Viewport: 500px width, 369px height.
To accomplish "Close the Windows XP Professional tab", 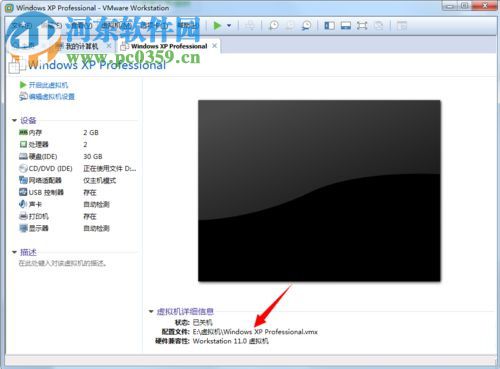I will [215, 46].
